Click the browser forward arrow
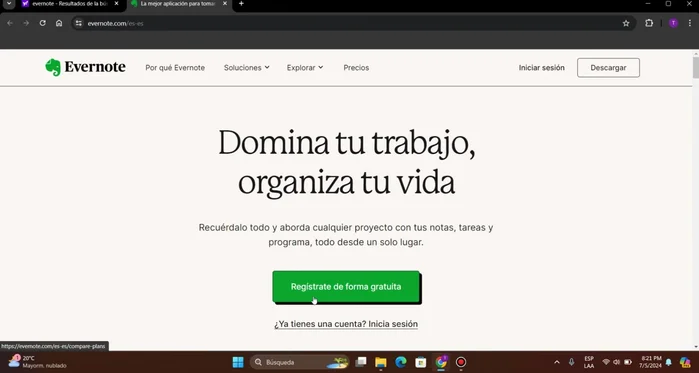 coord(26,23)
